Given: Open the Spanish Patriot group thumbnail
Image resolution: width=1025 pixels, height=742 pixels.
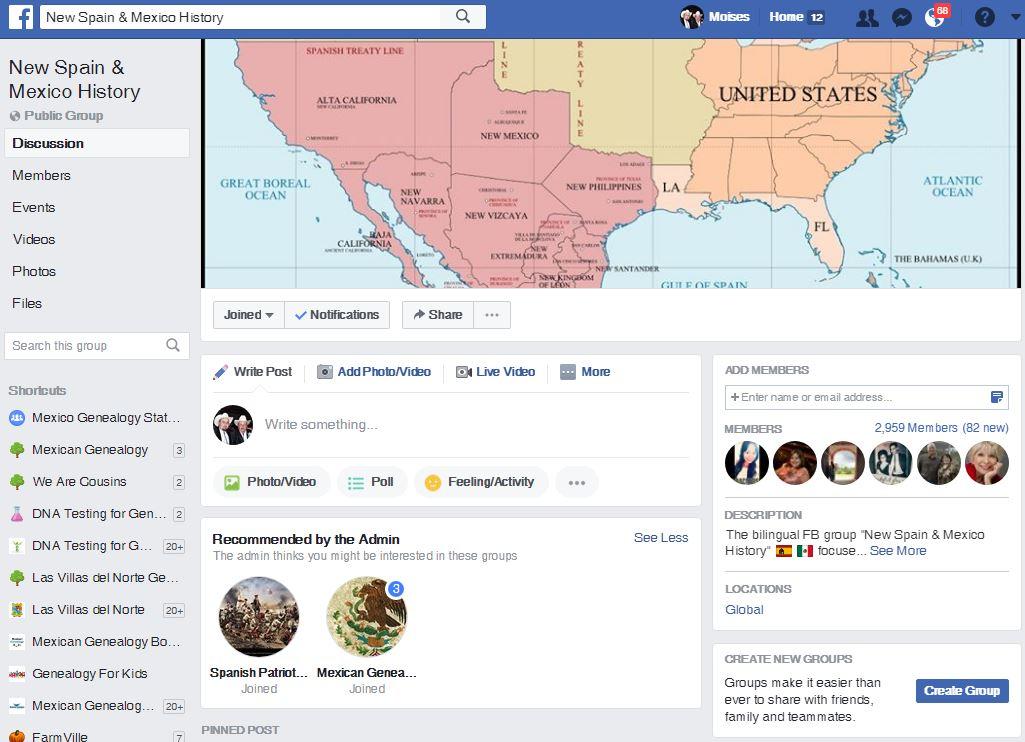Looking at the screenshot, I should coord(259,616).
